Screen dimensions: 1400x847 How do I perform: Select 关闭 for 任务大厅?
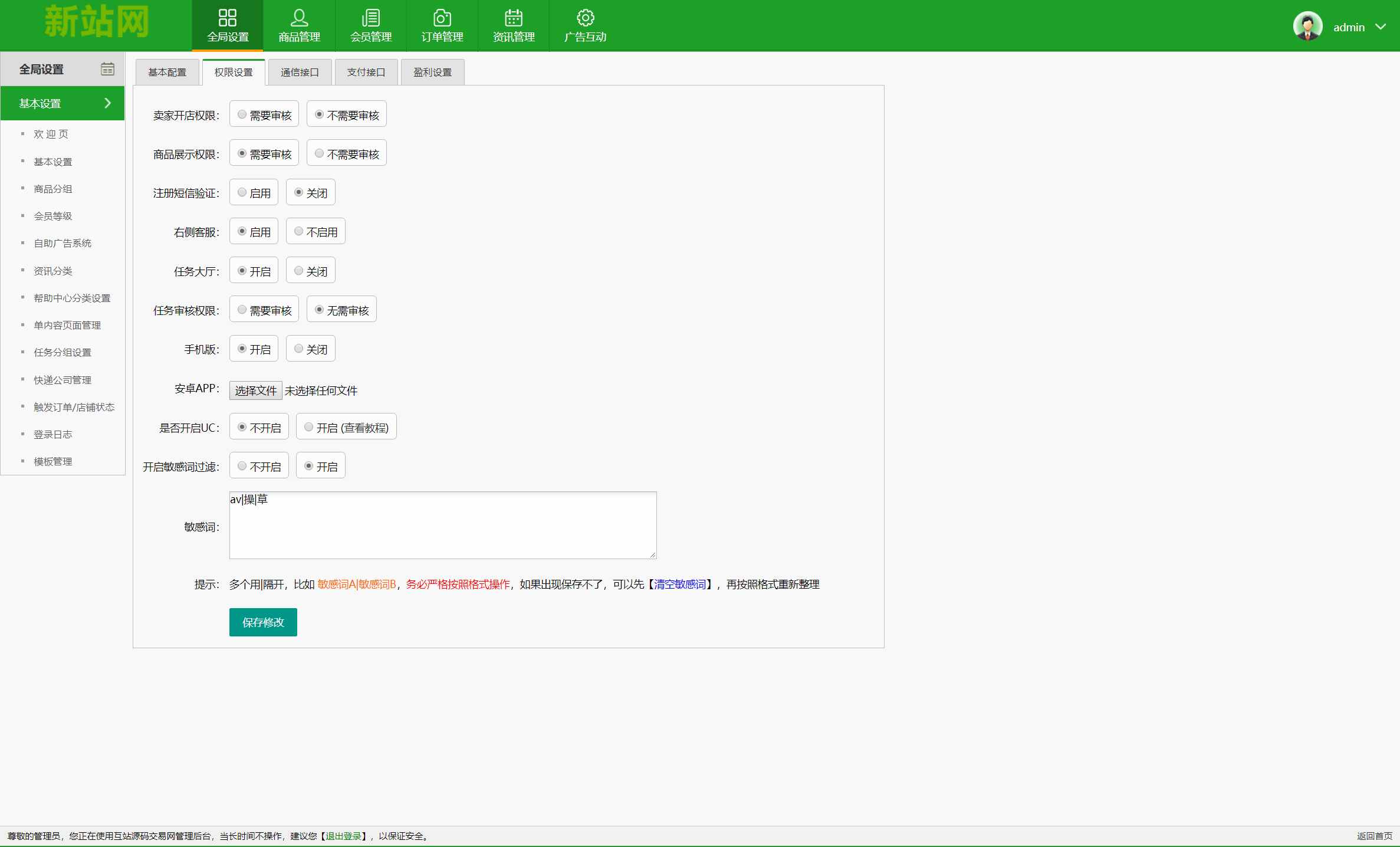(299, 271)
